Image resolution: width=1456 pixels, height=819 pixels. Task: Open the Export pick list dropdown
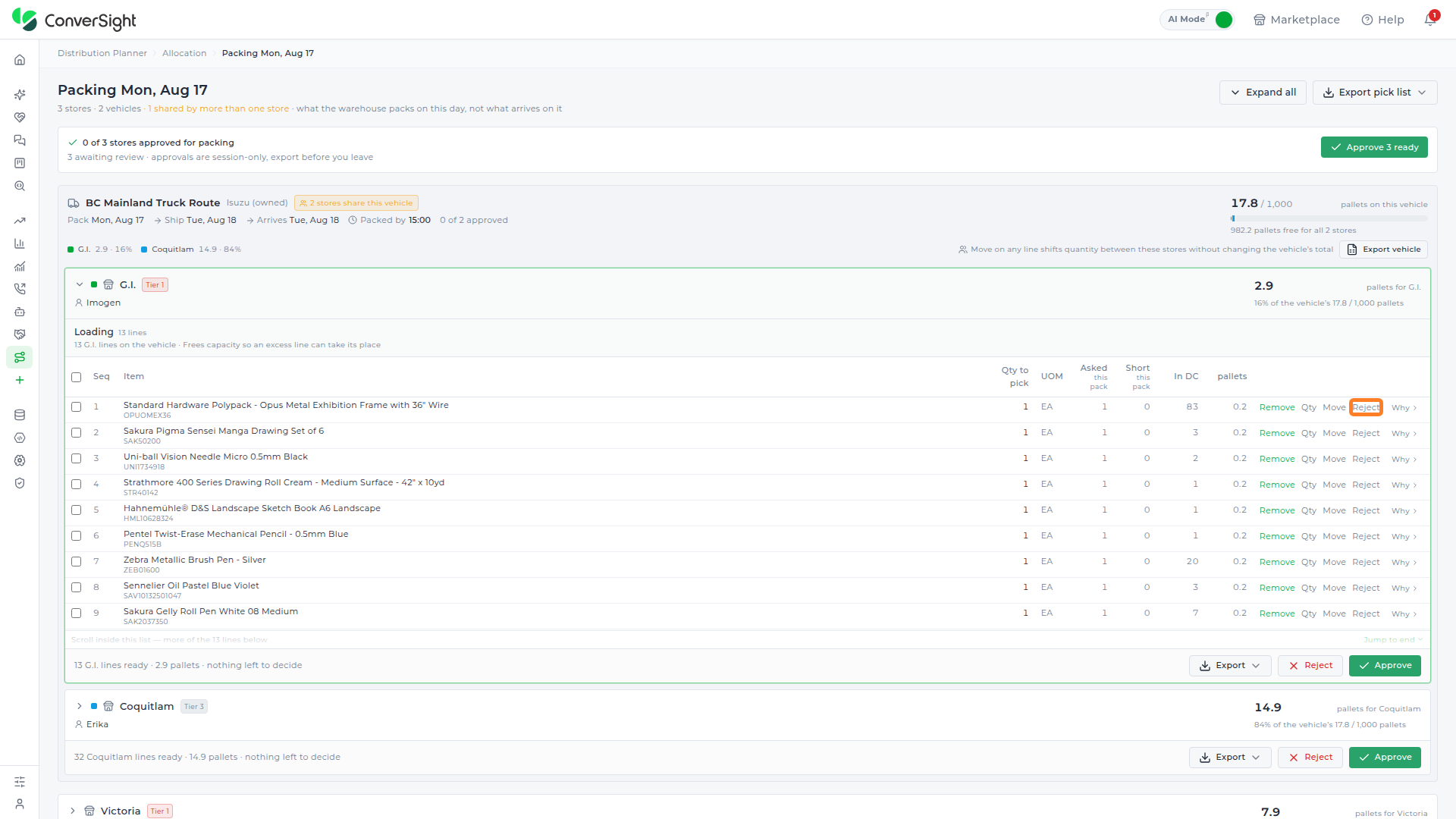(x=1375, y=93)
